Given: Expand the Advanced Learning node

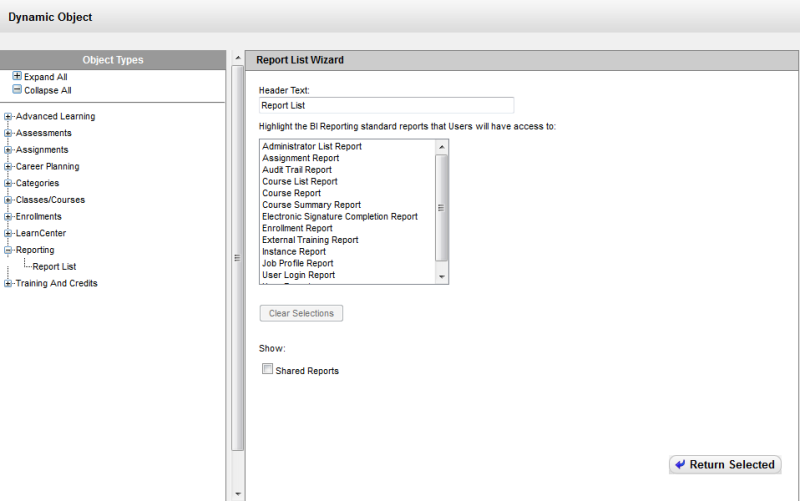Looking at the screenshot, I should 8,116.
